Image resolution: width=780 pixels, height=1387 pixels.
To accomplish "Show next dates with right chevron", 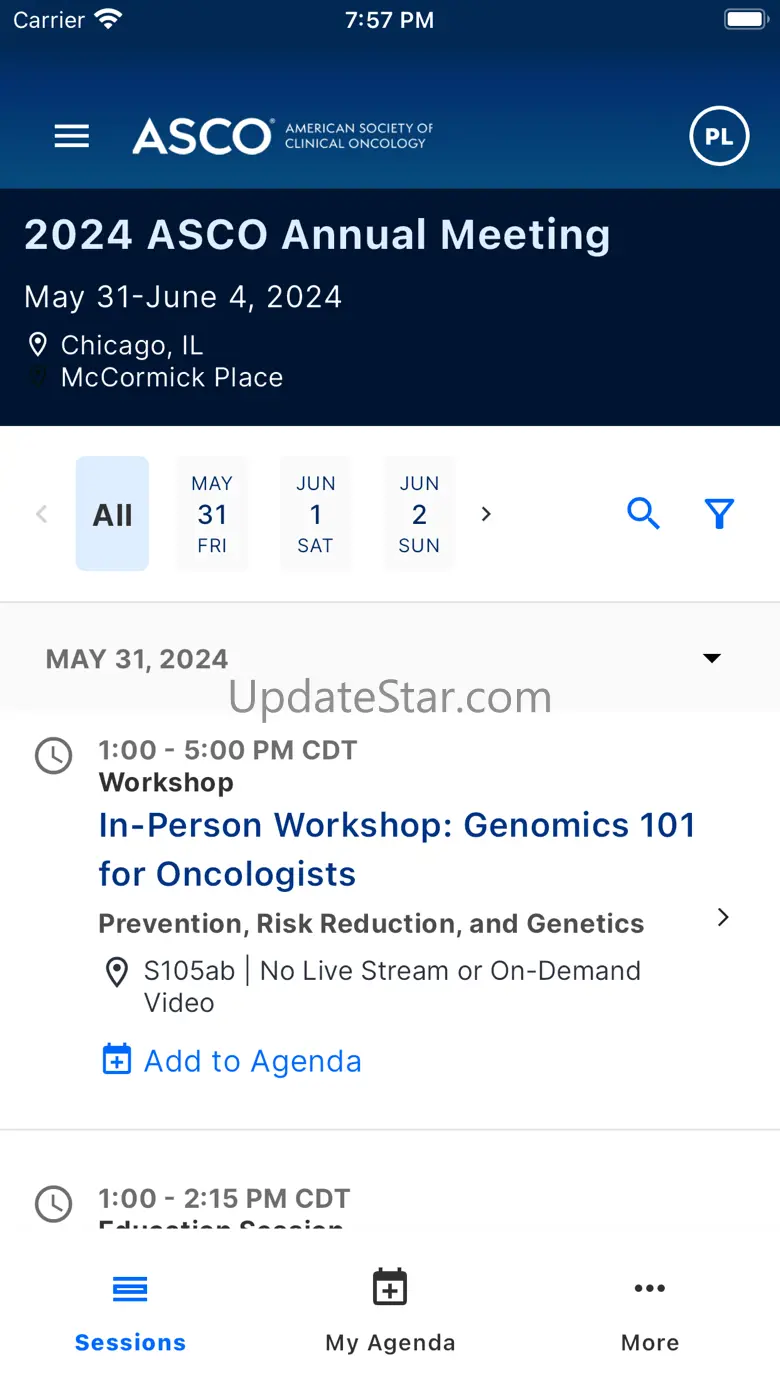I will 486,514.
